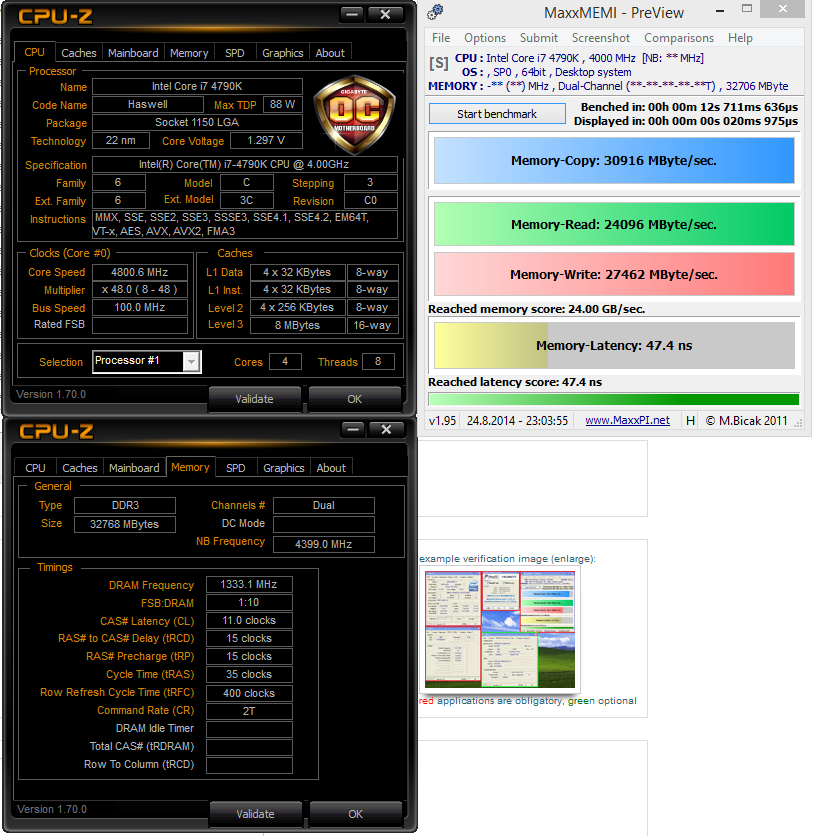Click the Command Rate value 2T

(249, 711)
